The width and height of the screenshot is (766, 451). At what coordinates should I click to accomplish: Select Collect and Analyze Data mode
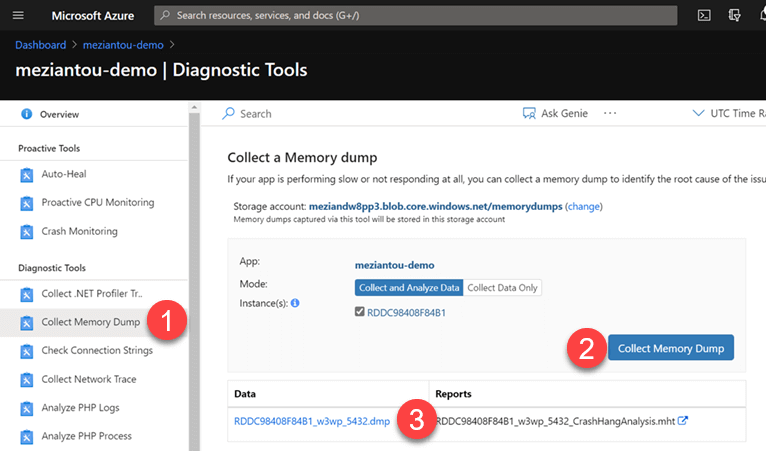tap(408, 288)
